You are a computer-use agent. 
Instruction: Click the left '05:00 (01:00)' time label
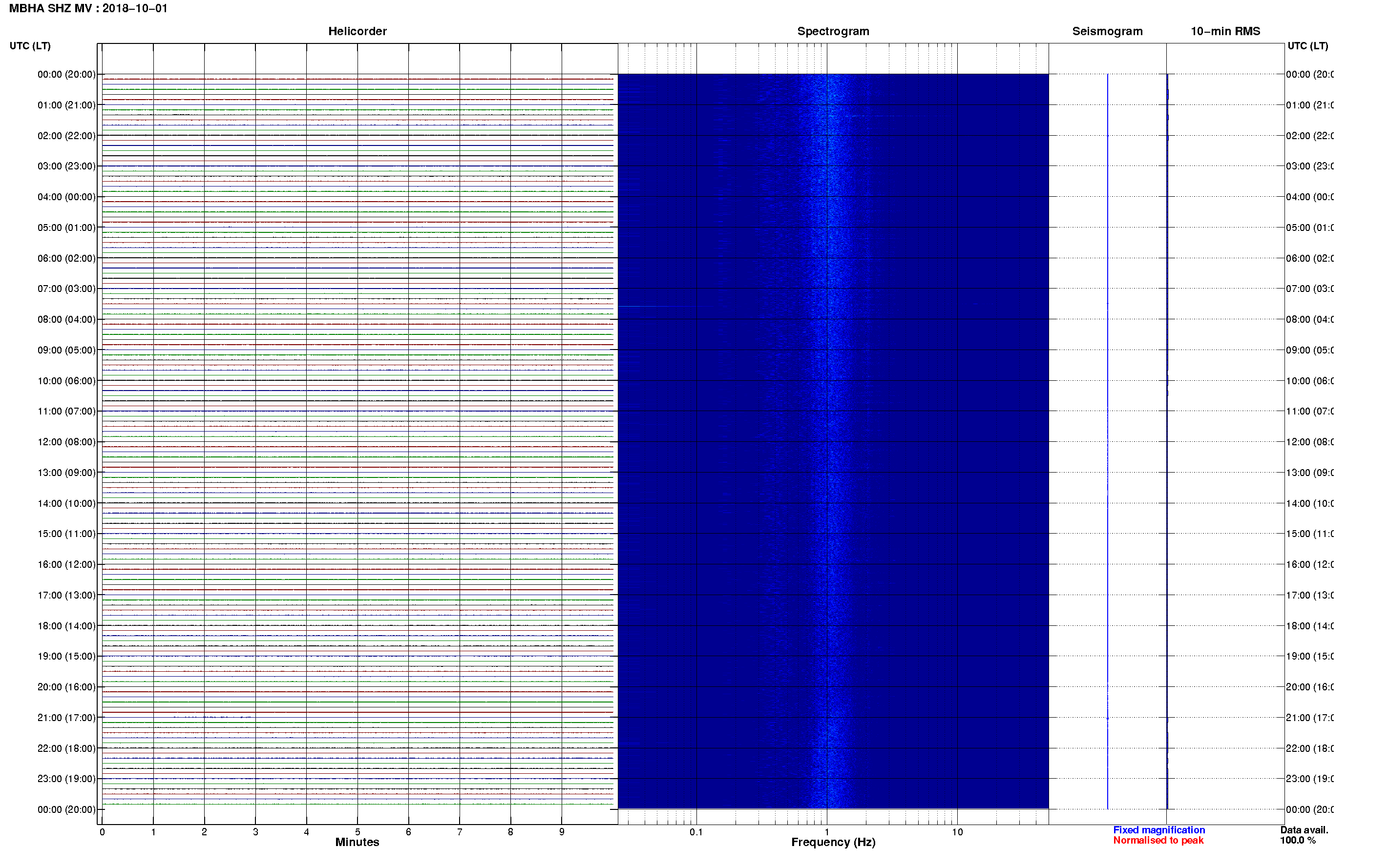pyautogui.click(x=66, y=228)
